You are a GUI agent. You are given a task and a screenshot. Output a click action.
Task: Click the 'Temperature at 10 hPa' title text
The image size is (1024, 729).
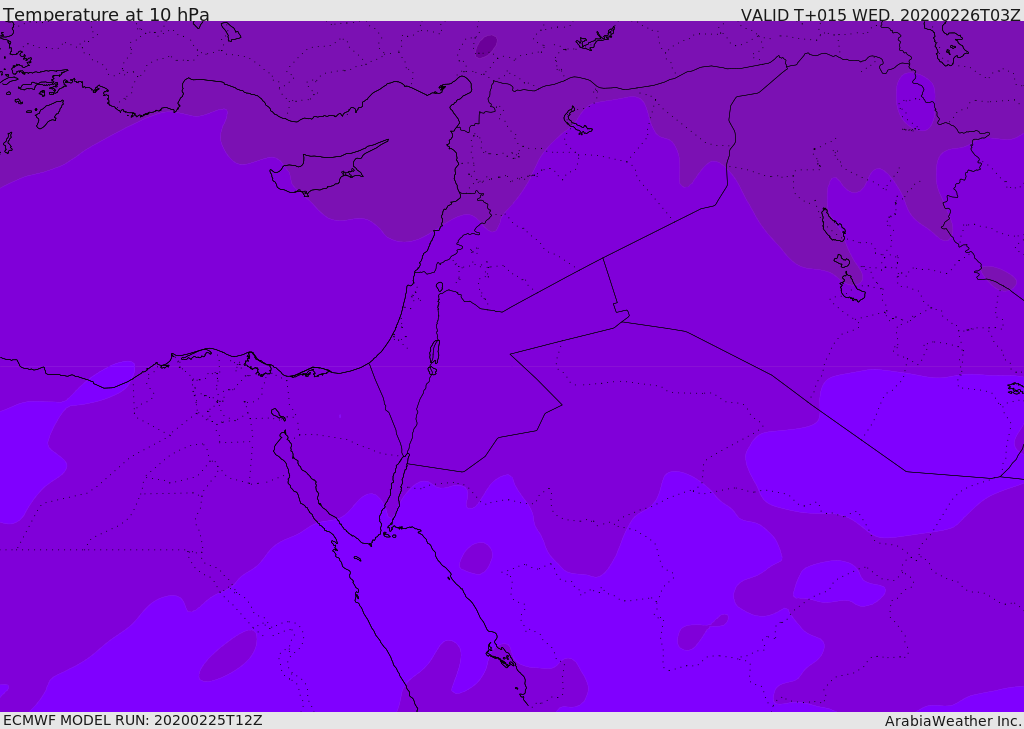106,14
